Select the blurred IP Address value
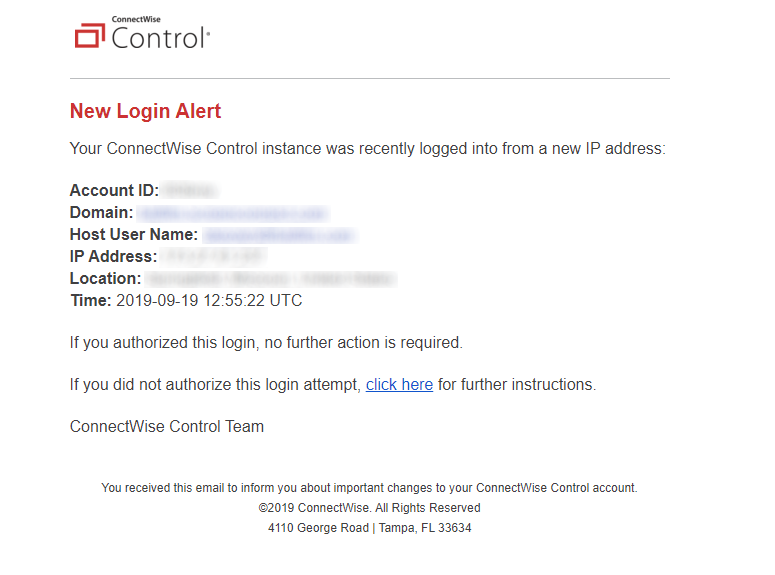775x575 pixels. point(214,257)
